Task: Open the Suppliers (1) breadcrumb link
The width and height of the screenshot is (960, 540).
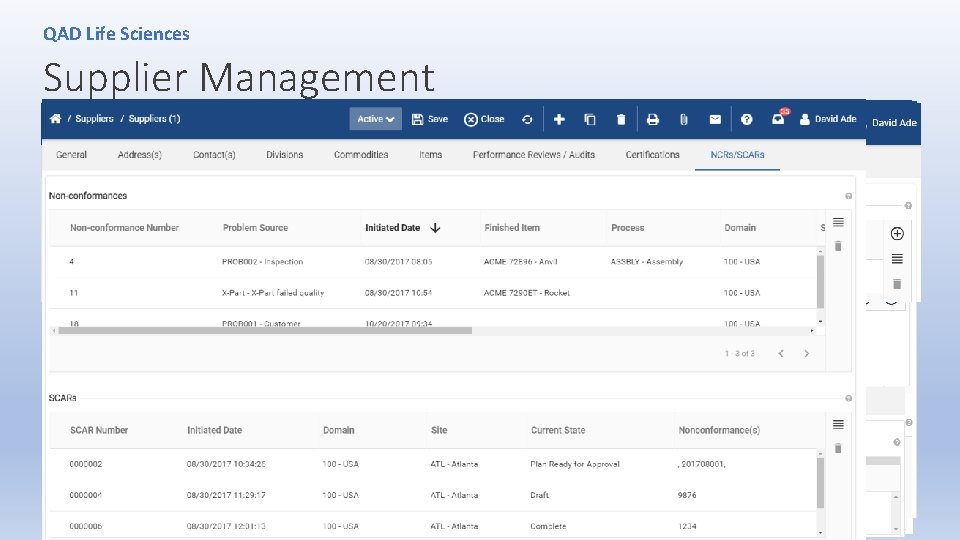Action: coord(154,119)
